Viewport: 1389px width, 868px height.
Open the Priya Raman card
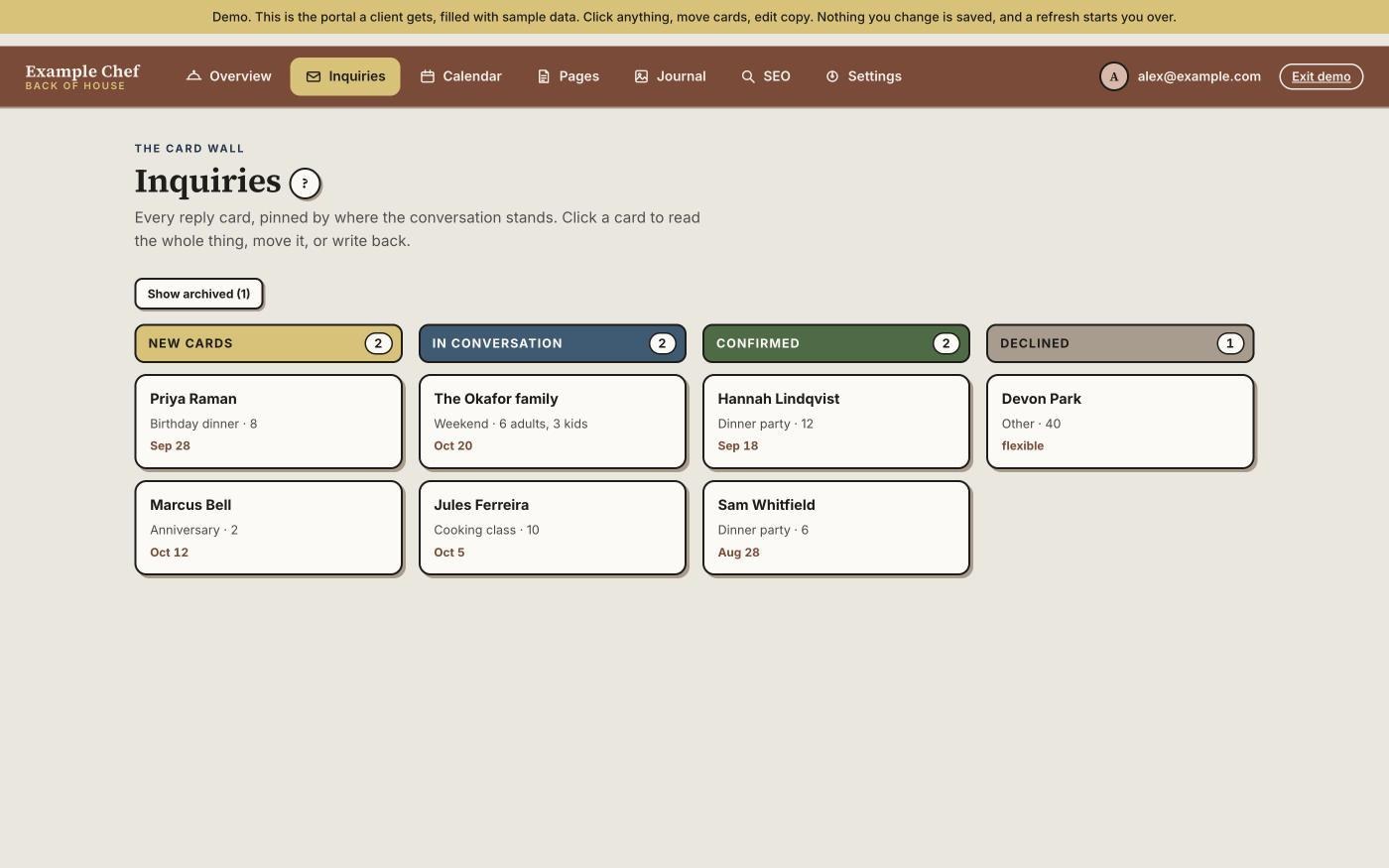point(268,422)
